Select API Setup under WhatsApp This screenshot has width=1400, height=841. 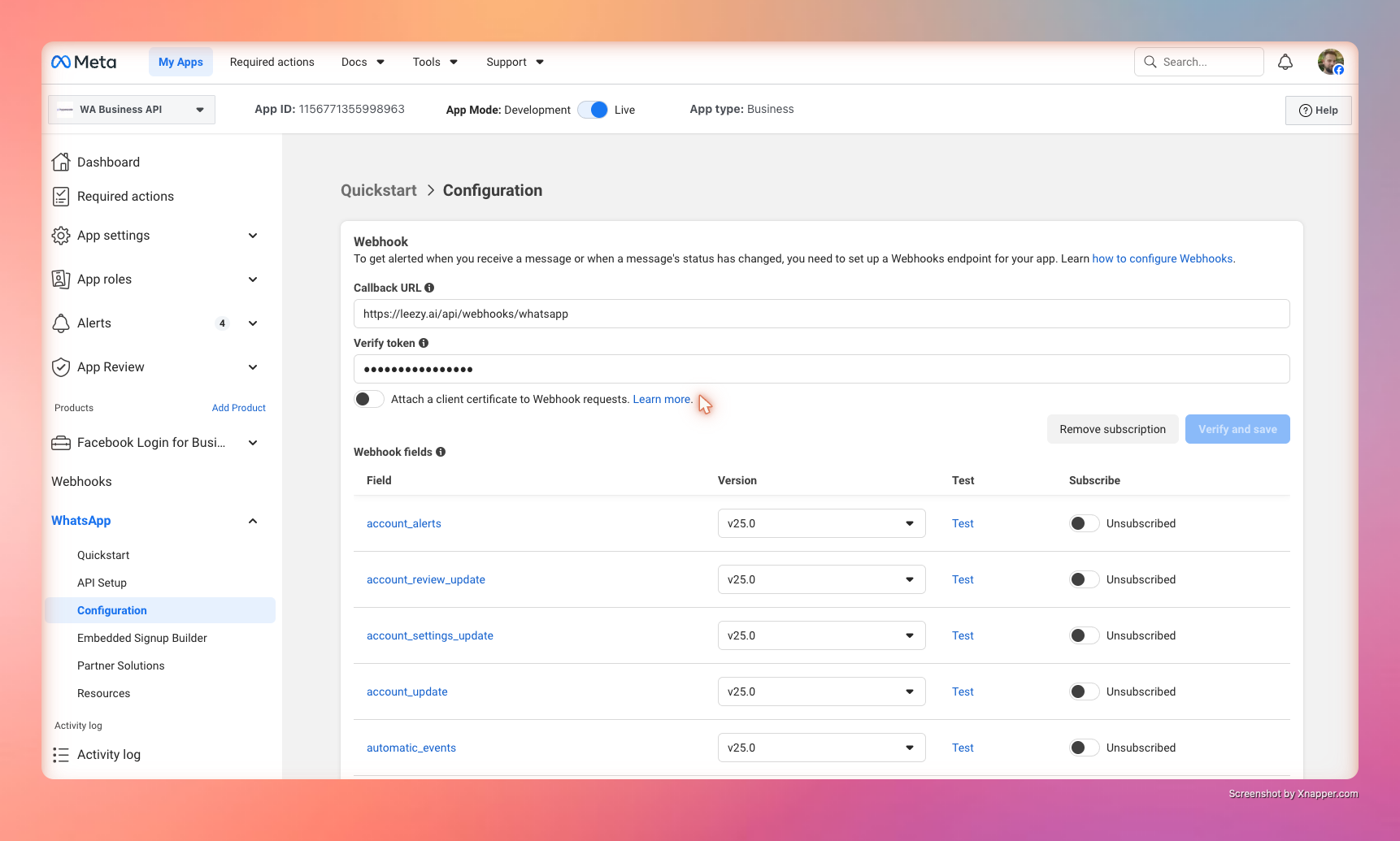[102, 583]
